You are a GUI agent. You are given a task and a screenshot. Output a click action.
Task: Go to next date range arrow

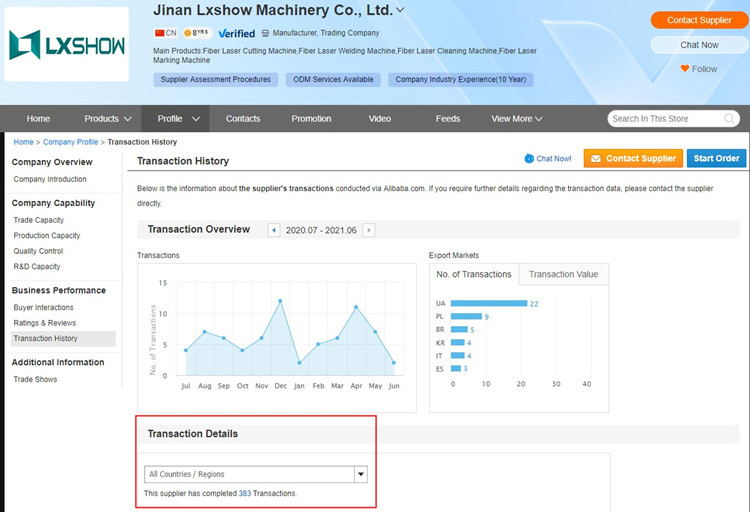pyautogui.click(x=369, y=230)
